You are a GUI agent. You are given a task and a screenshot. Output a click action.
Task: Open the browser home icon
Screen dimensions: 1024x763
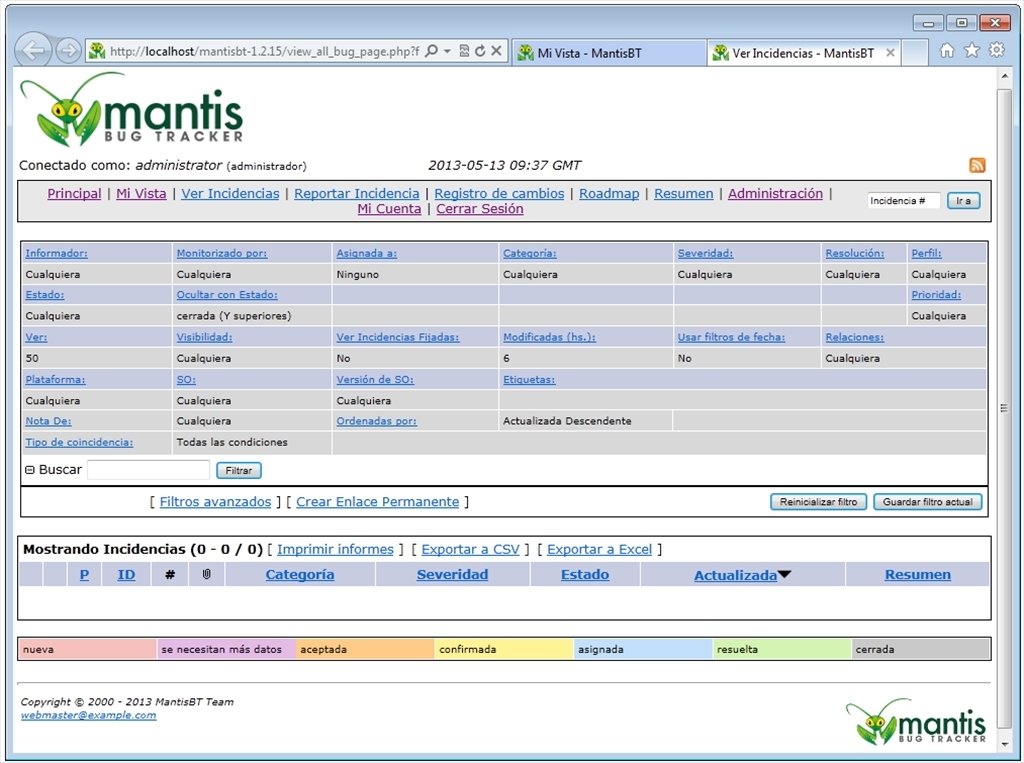click(x=946, y=50)
